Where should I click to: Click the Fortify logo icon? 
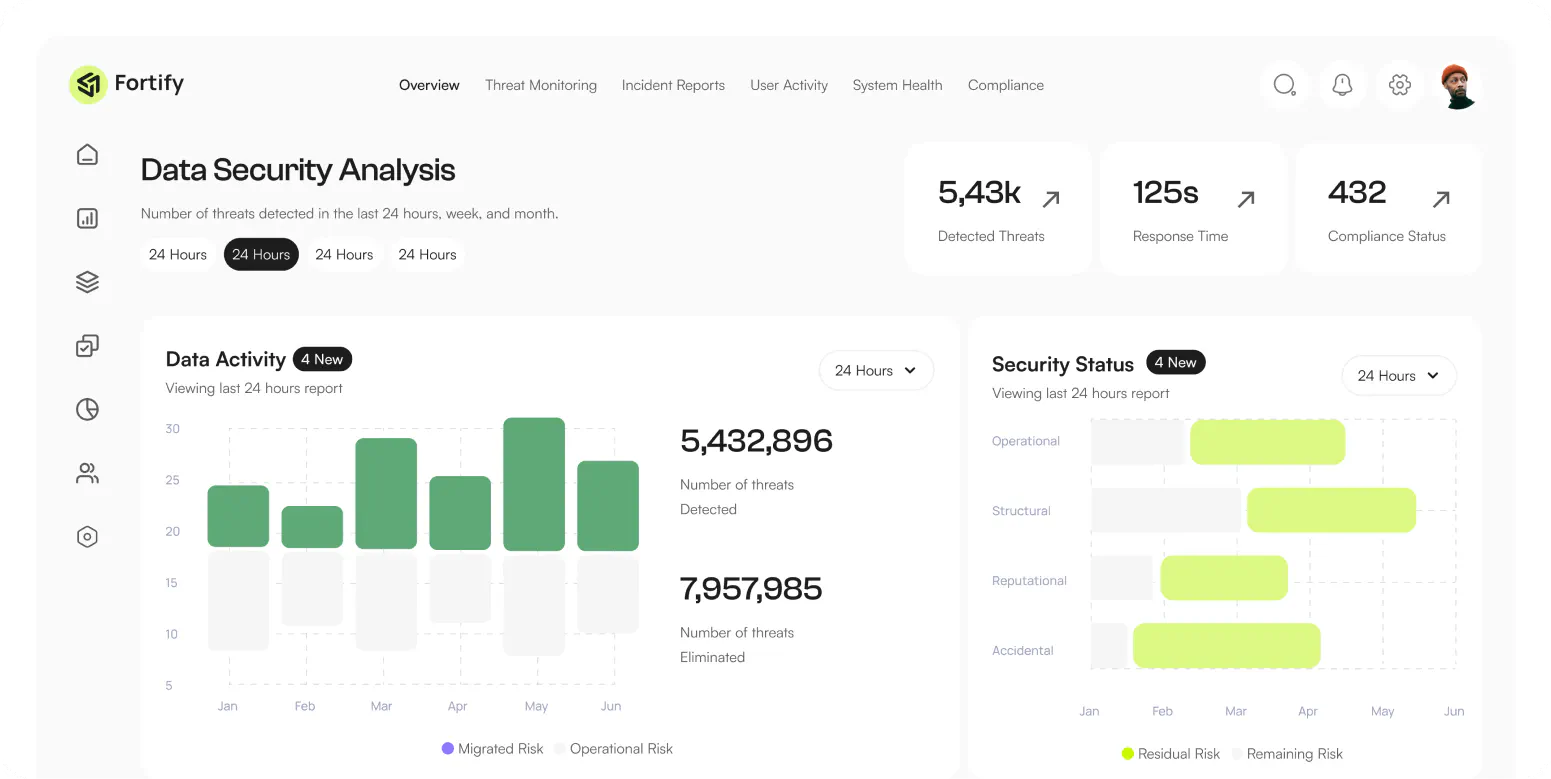88,85
